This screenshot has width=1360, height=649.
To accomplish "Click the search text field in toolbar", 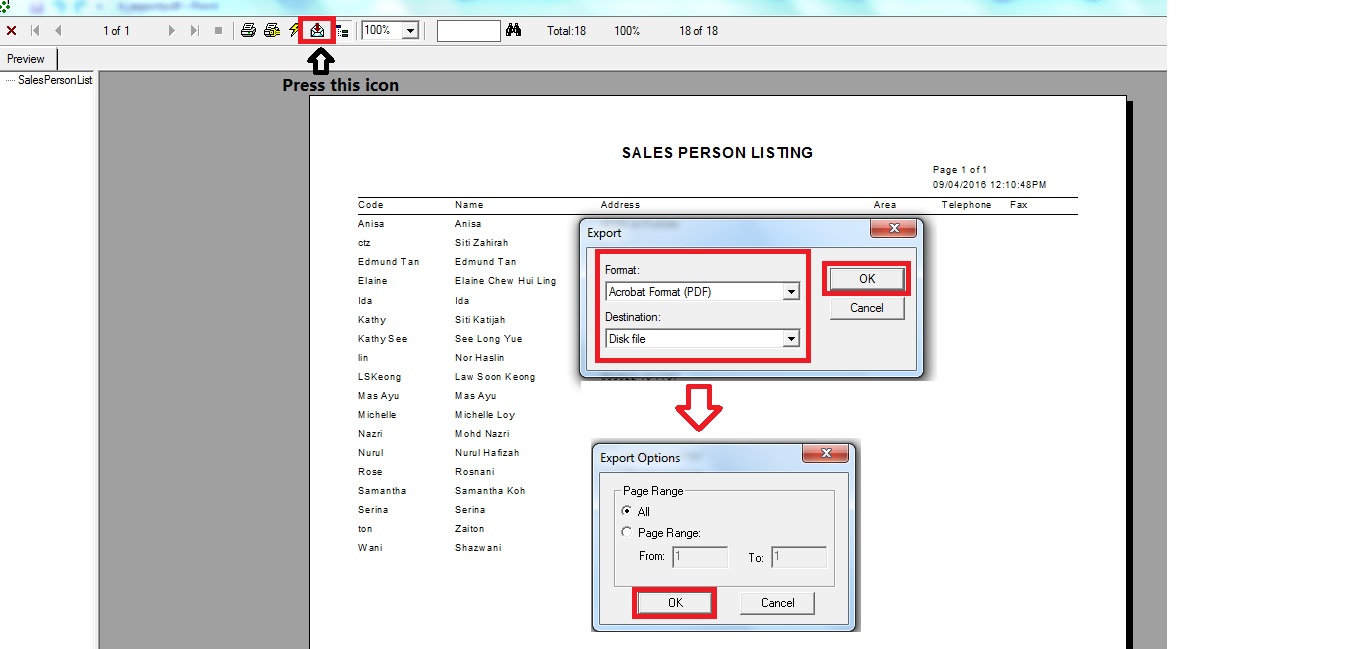I will [x=468, y=31].
